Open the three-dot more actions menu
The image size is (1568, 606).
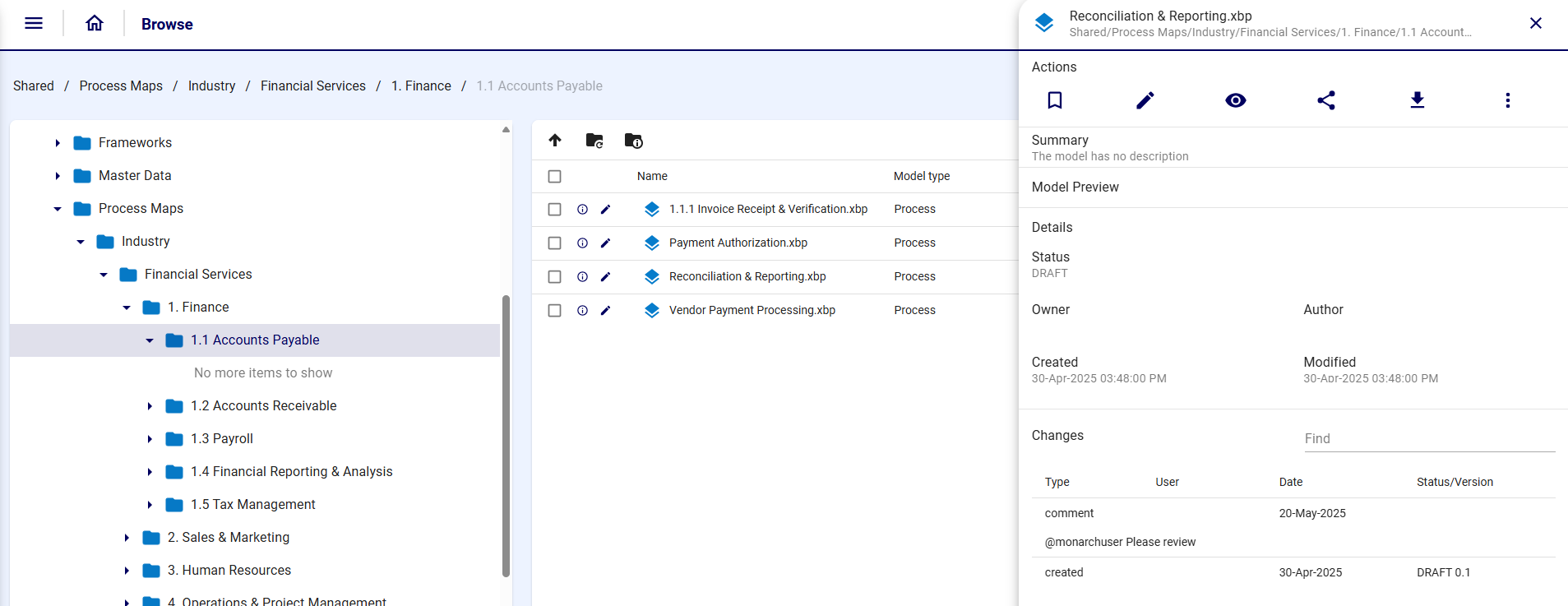[x=1507, y=100]
